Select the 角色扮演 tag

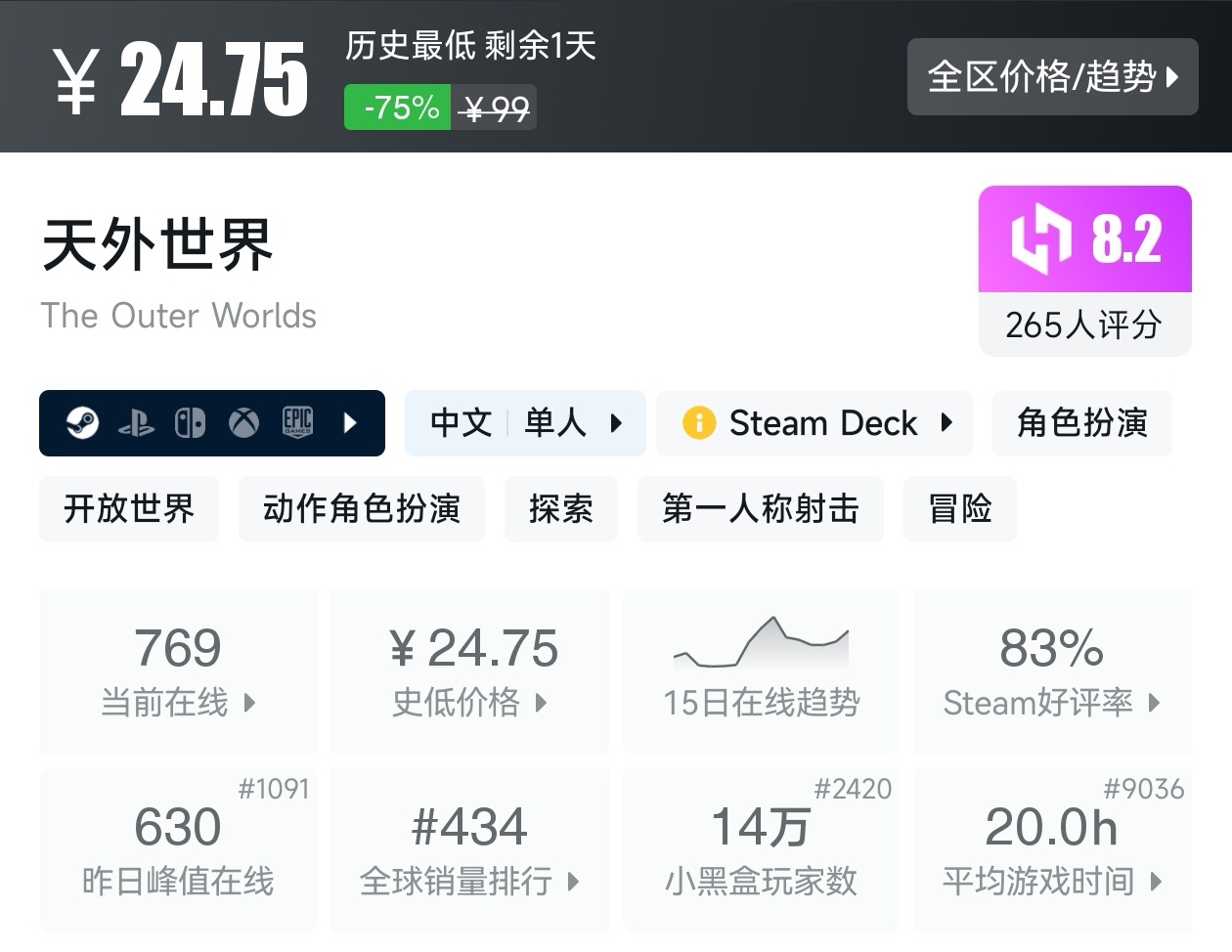(x=1082, y=423)
